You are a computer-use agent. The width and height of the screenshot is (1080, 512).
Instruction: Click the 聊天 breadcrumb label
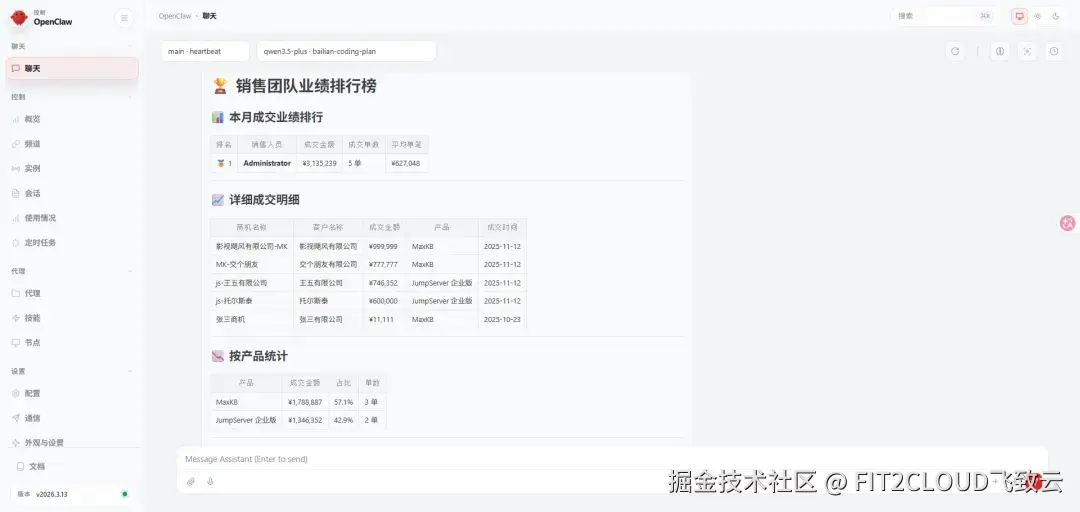pyautogui.click(x=209, y=16)
